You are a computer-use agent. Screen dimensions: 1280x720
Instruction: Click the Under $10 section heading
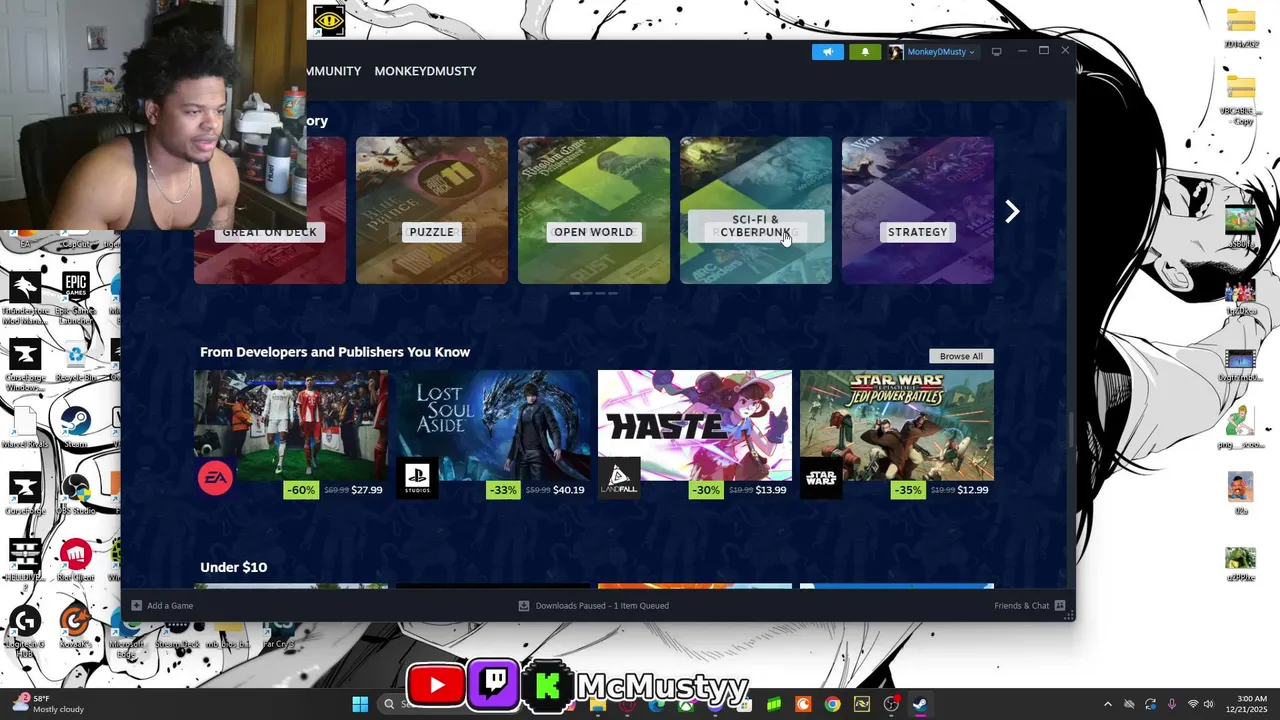point(233,567)
